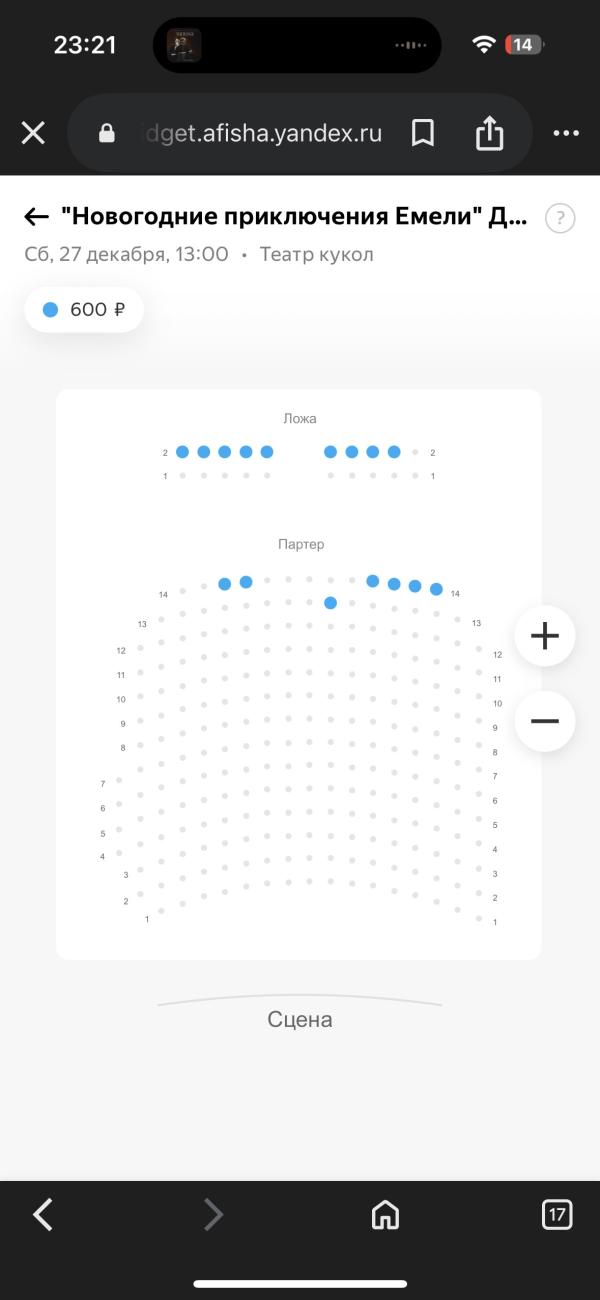Navigate back with bottom browser chevron

tap(43, 1215)
